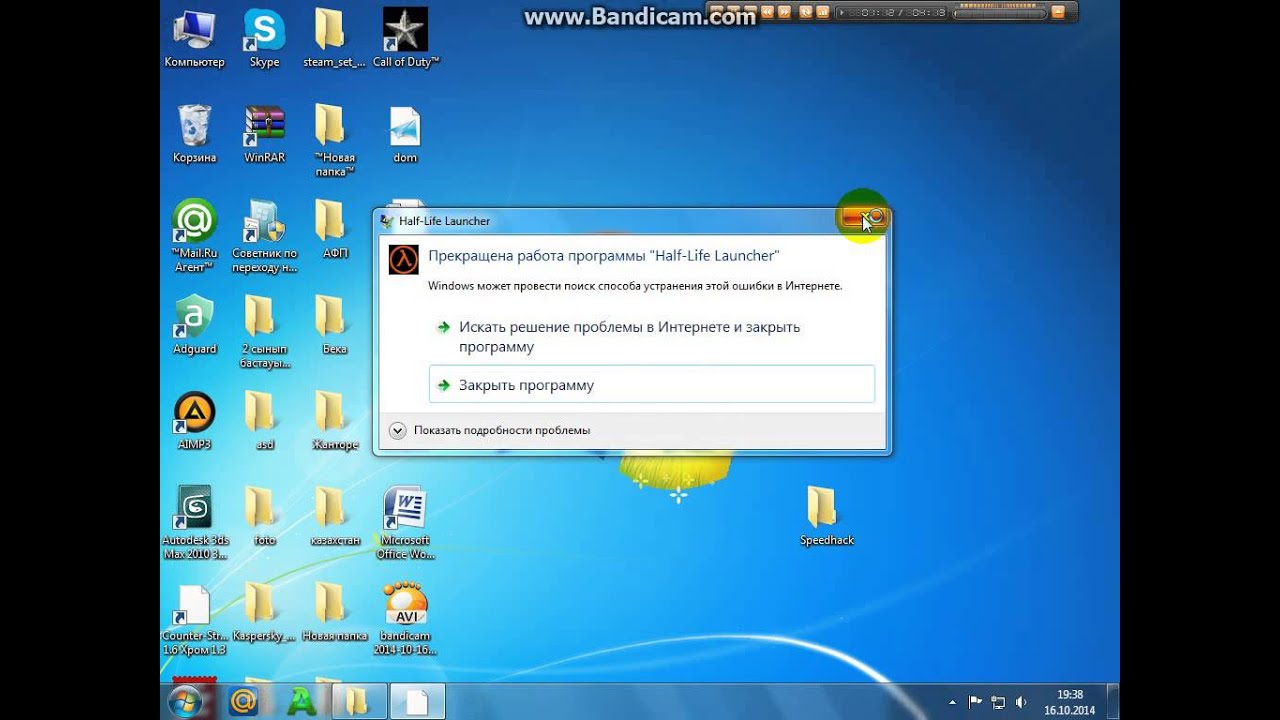
Task: Select the Бека folder
Action: click(334, 325)
